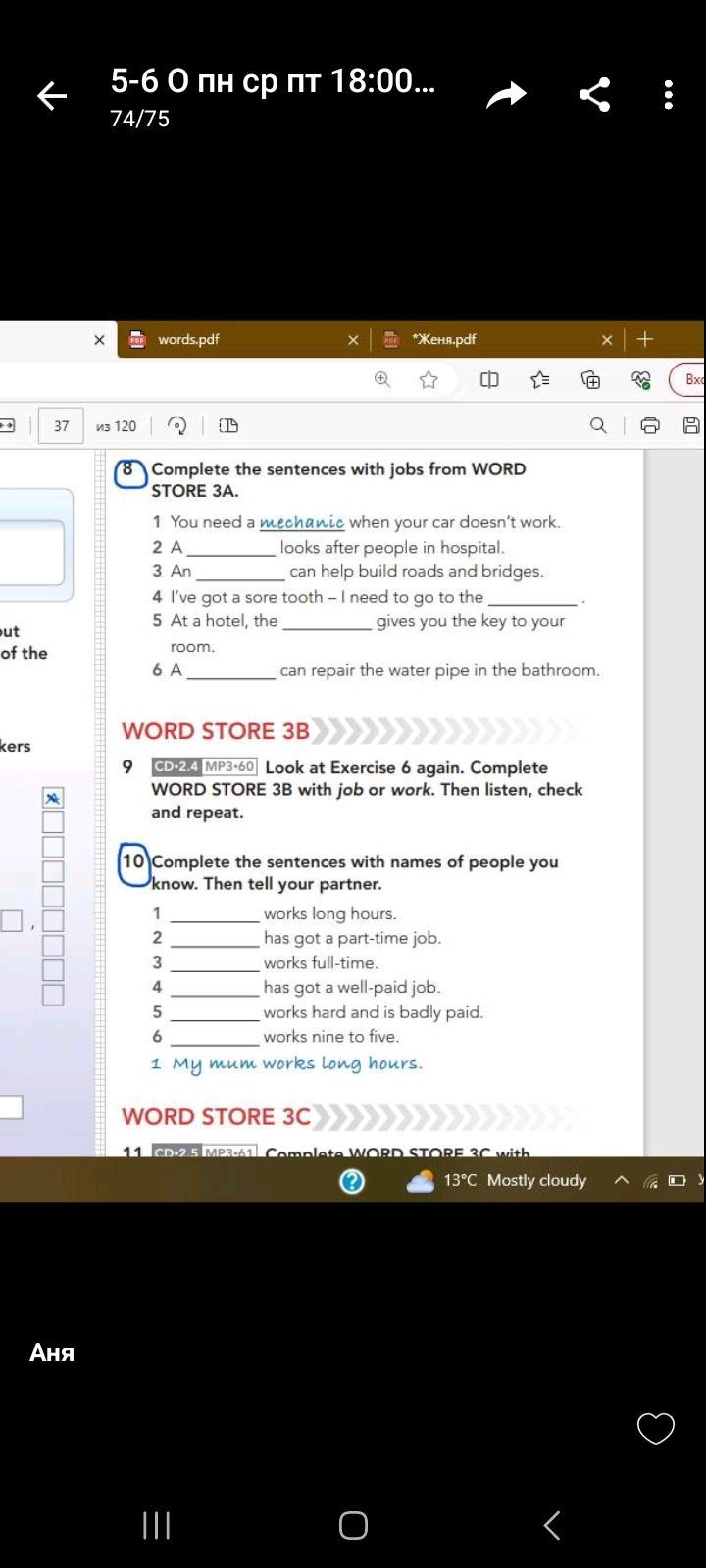Expand hidden tray icons chevron
Screen dimensions: 706x1568
(x=621, y=1180)
